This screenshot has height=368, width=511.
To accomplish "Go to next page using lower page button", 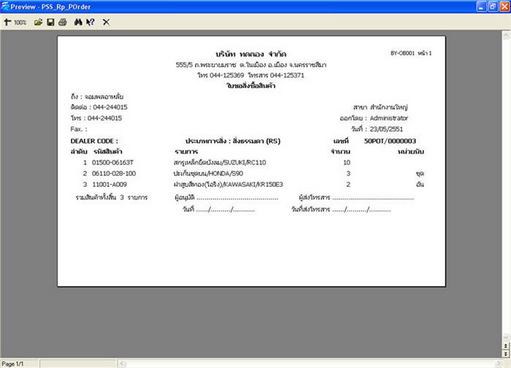I will tap(506, 353).
